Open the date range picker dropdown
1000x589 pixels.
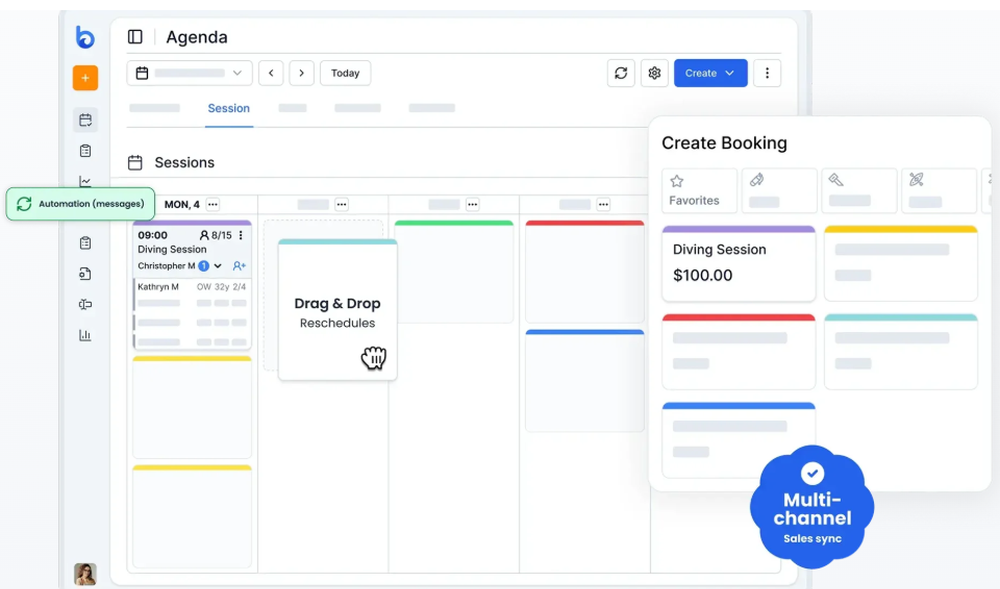[x=189, y=73]
